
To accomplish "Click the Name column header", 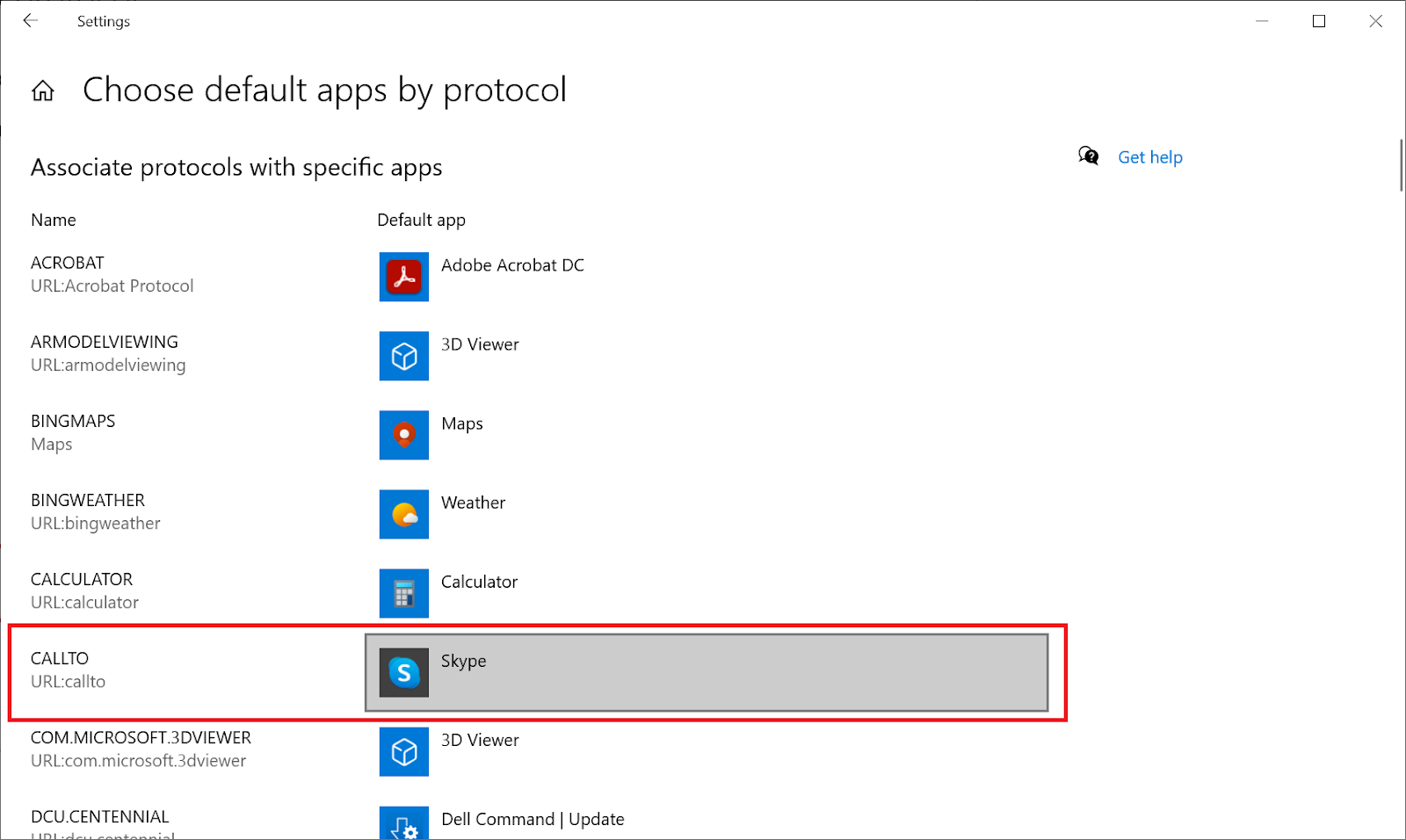I will [x=54, y=220].
